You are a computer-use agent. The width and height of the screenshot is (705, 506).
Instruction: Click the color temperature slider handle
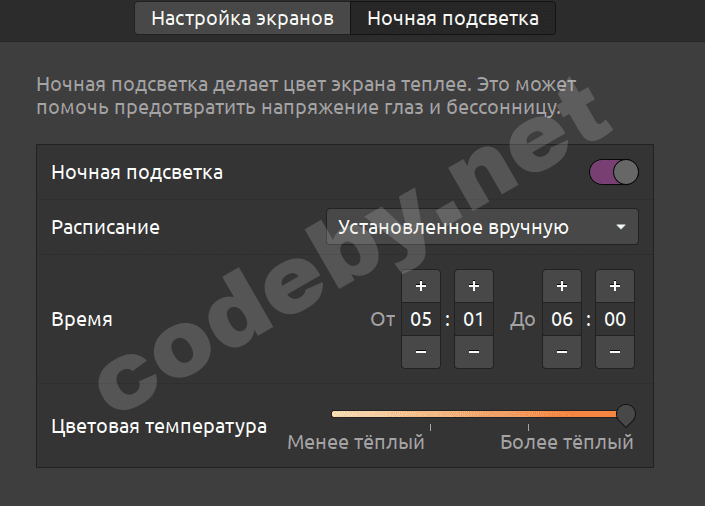point(626,415)
